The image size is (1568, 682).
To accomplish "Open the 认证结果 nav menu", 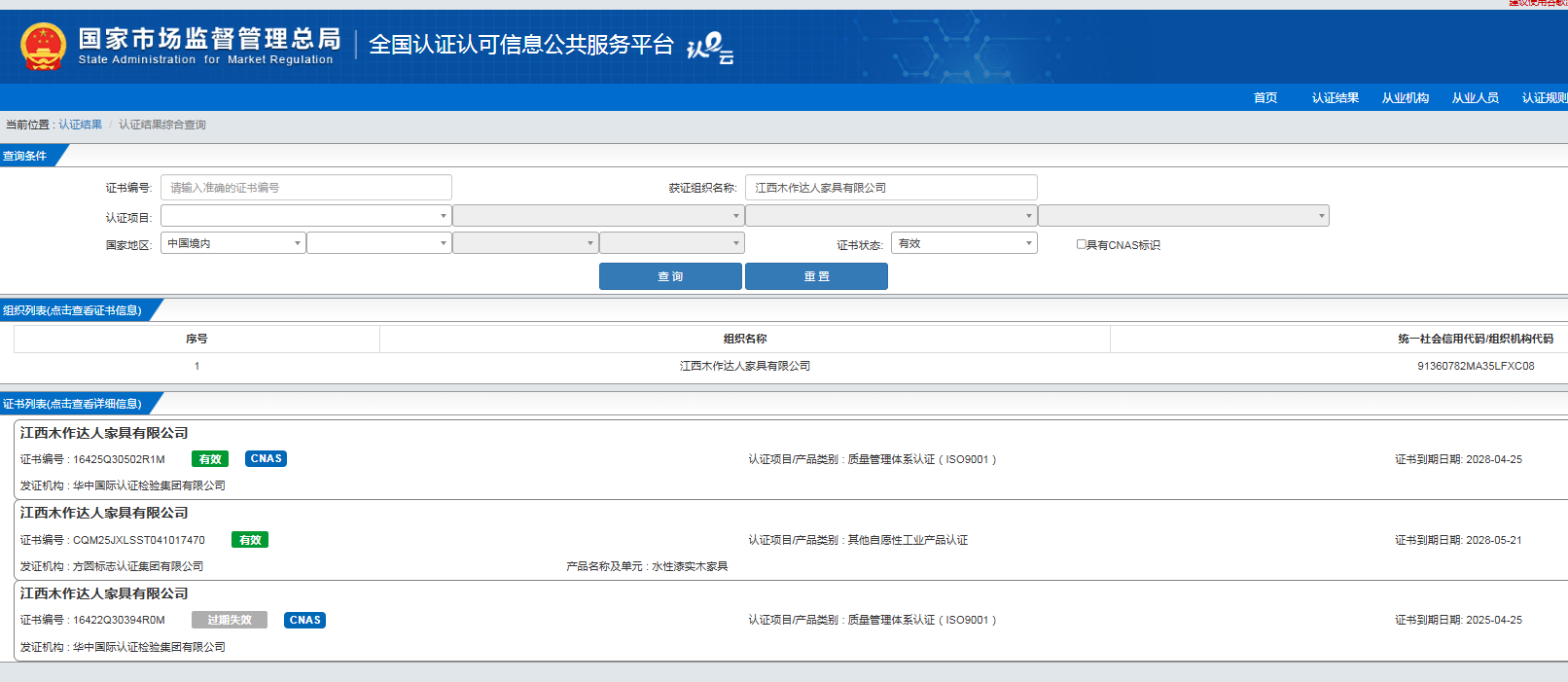I will pos(1336,97).
